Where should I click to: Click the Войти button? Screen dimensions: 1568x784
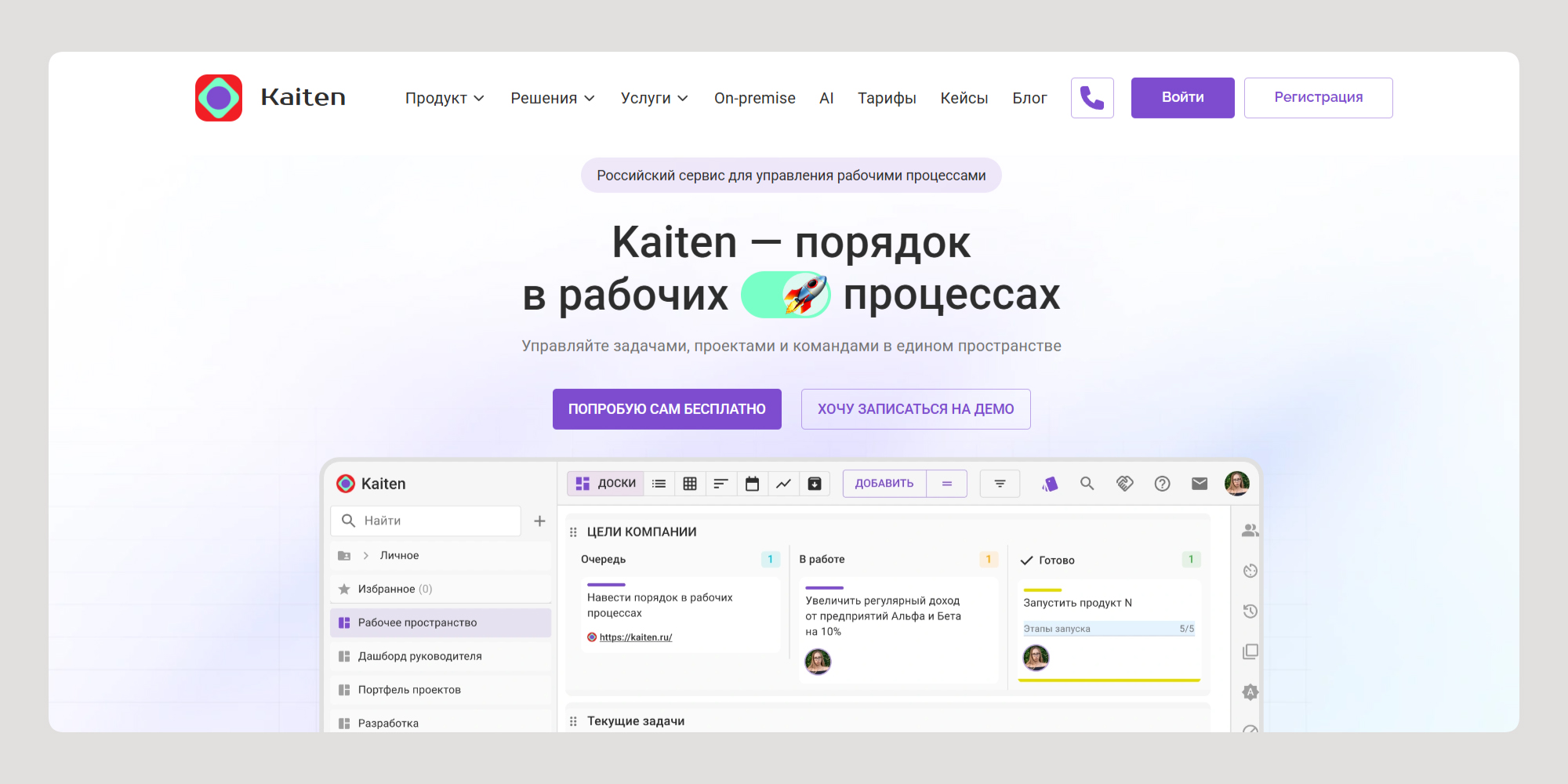click(x=1182, y=98)
